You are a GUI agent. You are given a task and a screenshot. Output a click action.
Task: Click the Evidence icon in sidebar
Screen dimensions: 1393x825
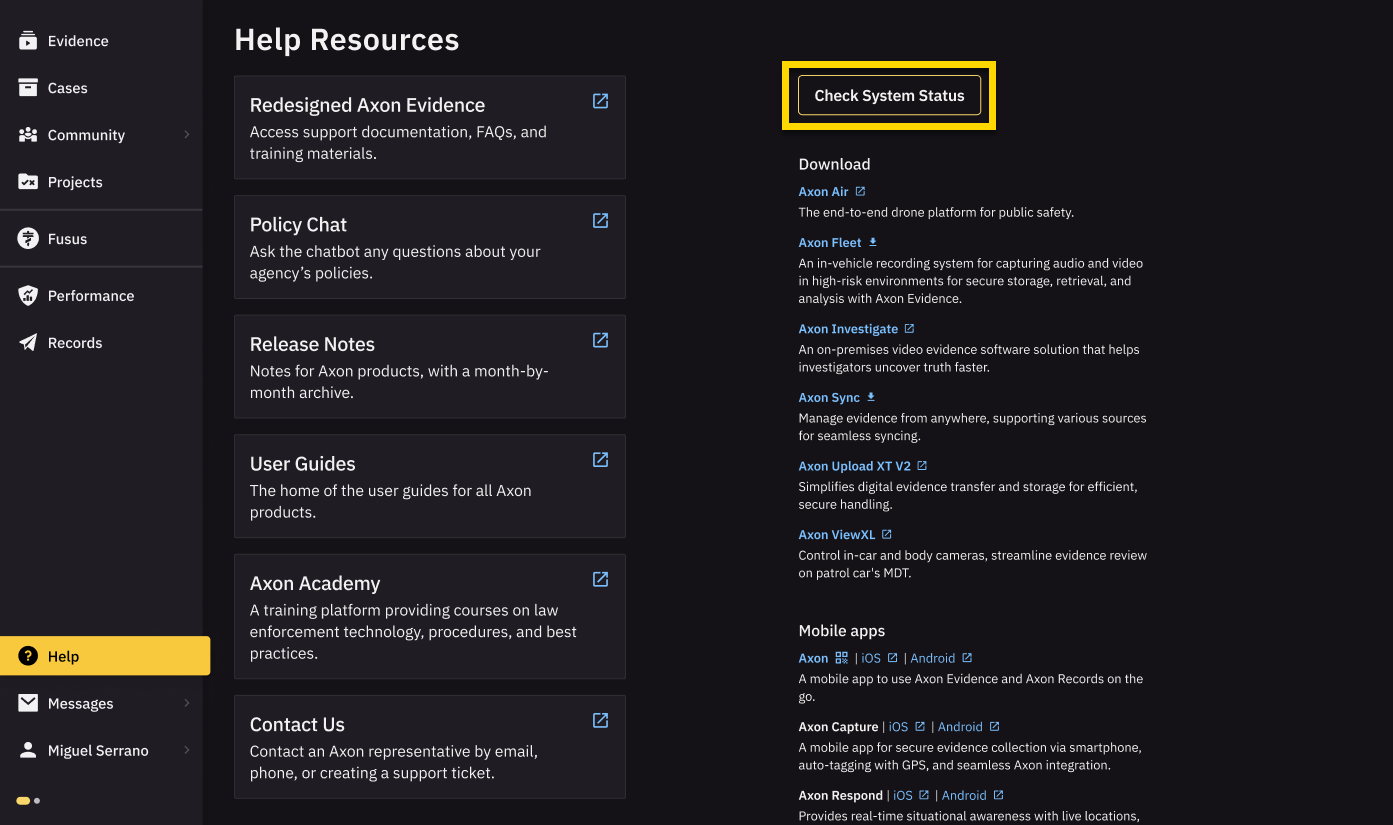[28, 41]
